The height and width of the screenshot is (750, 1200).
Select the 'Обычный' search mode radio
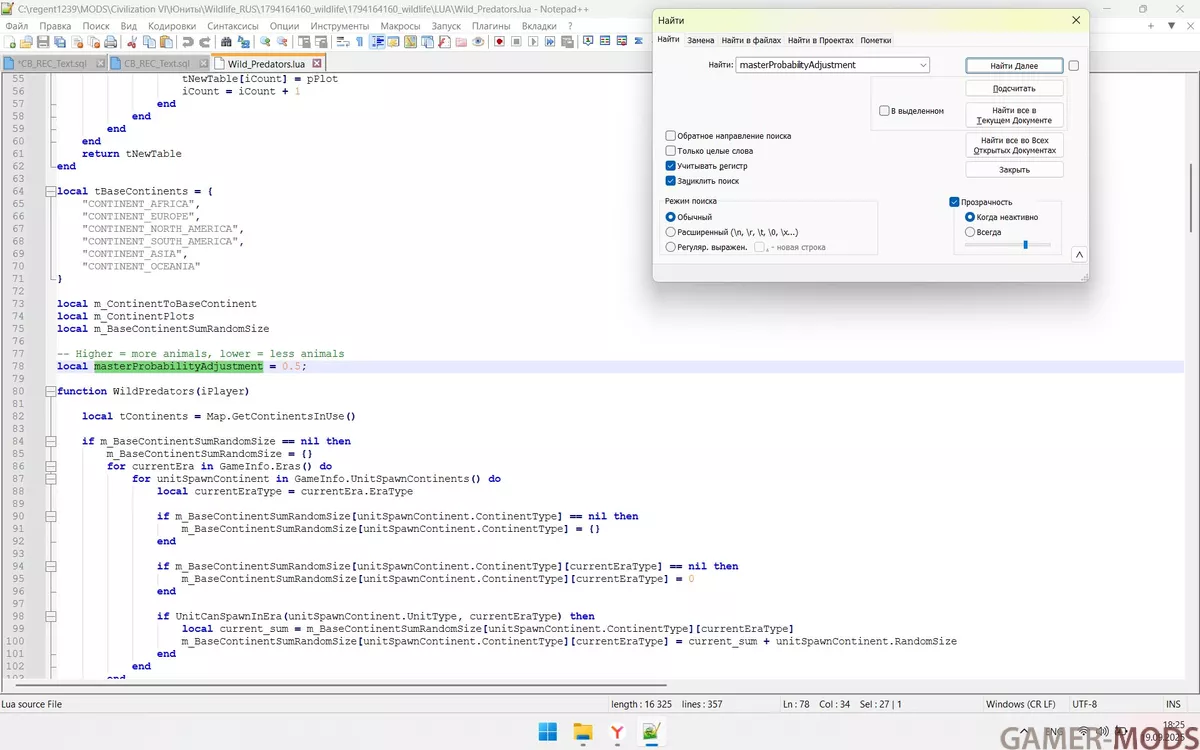pyautogui.click(x=670, y=217)
